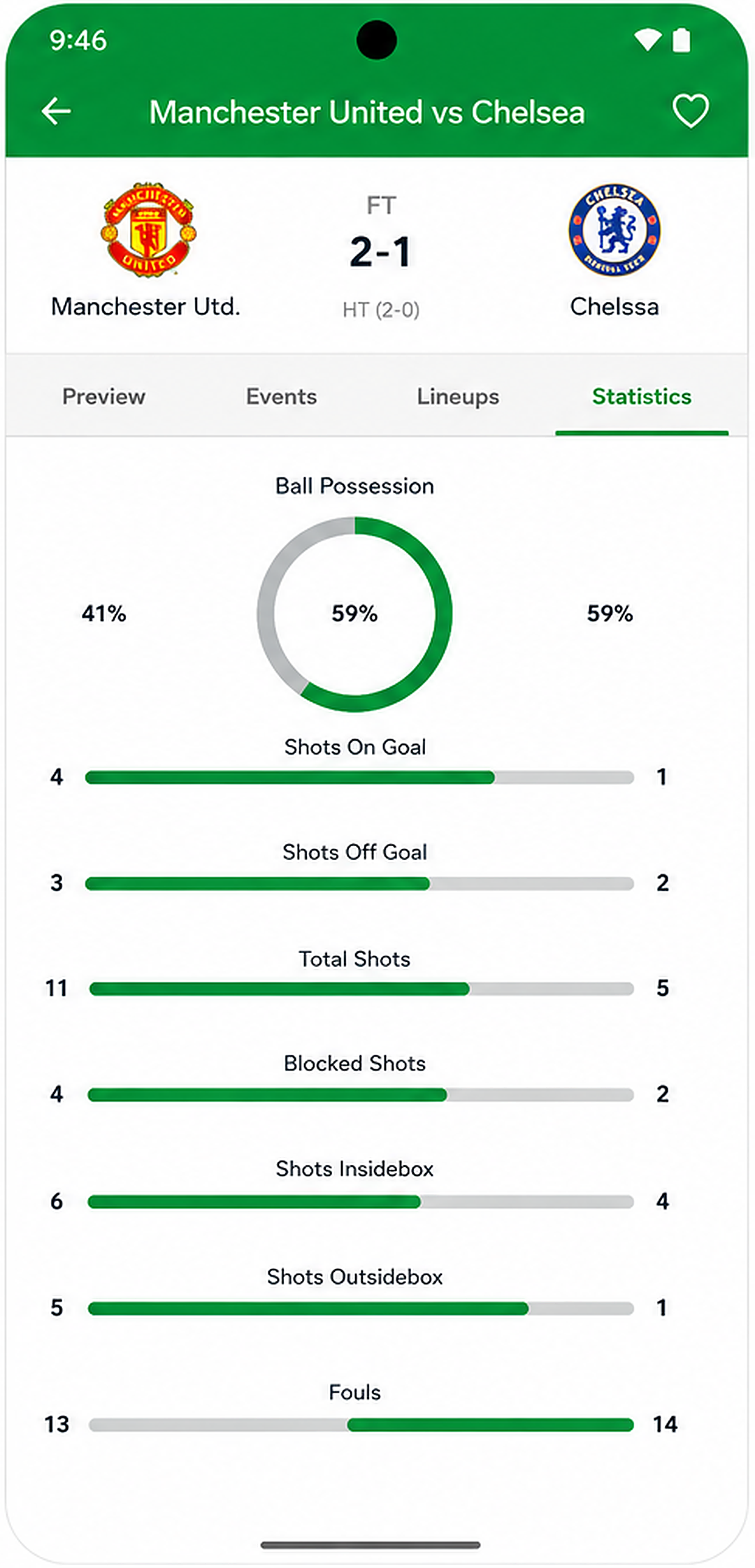755x1568 pixels.
Task: Tap the Shots On Goal bar
Action: (359, 777)
